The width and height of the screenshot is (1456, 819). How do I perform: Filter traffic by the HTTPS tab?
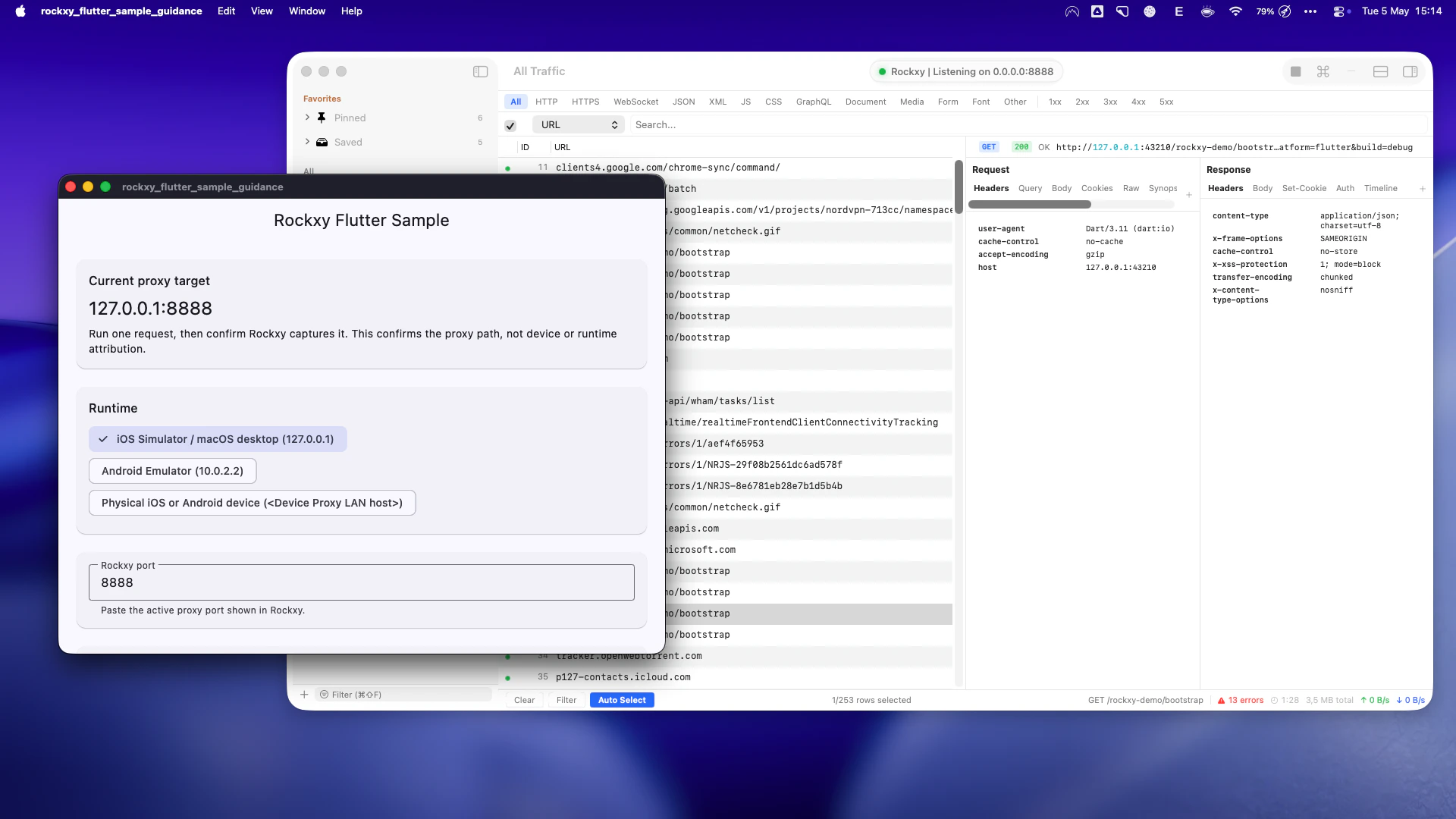(x=585, y=102)
